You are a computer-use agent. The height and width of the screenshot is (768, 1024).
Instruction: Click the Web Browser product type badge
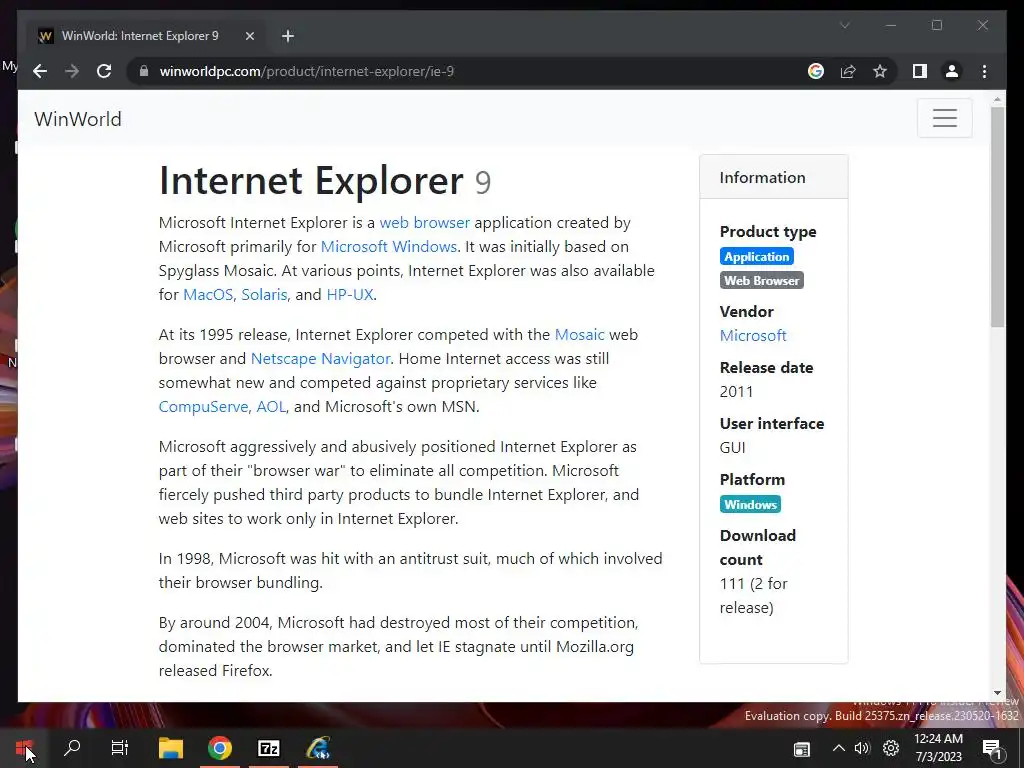[761, 281]
